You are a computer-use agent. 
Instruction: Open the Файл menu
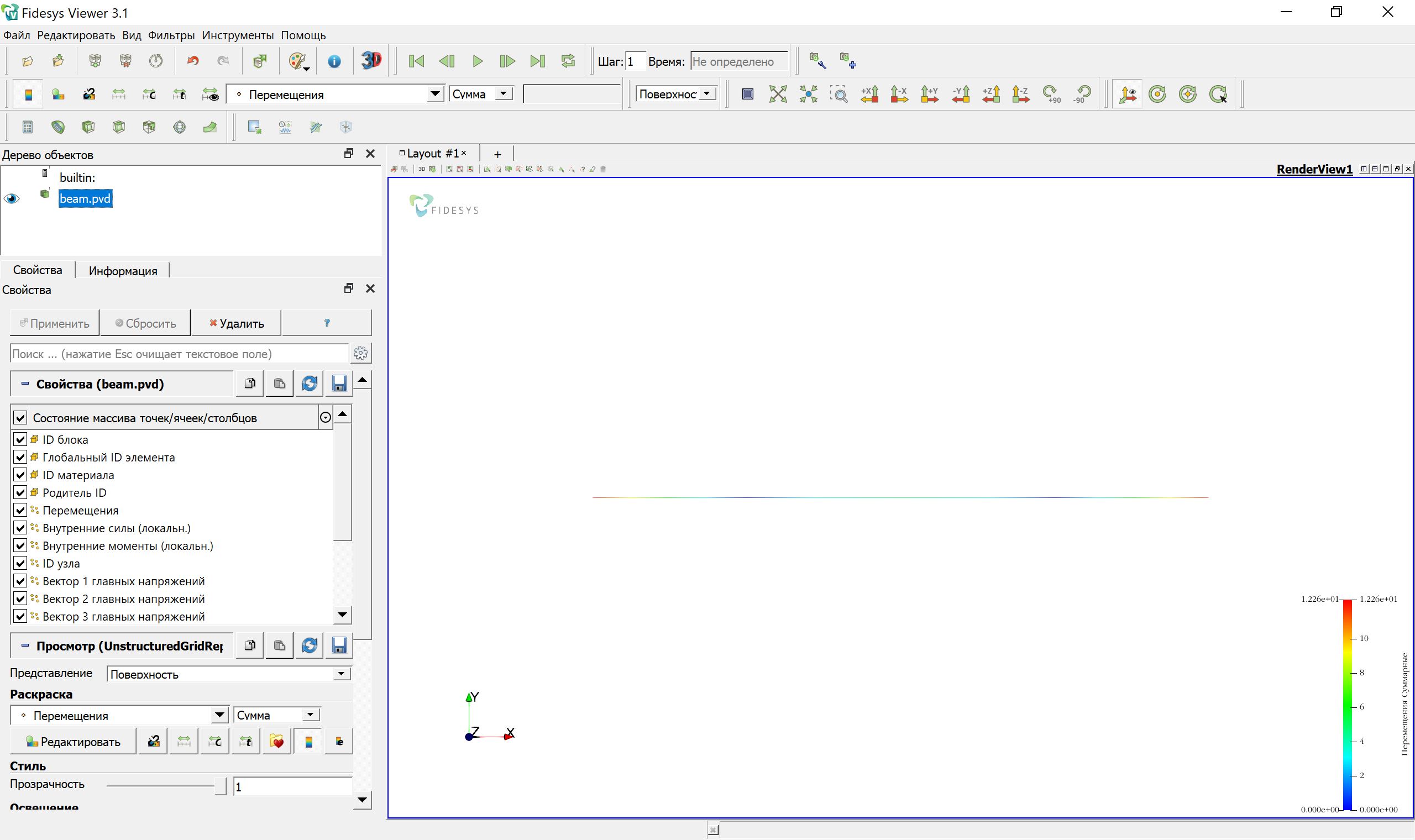click(x=17, y=35)
